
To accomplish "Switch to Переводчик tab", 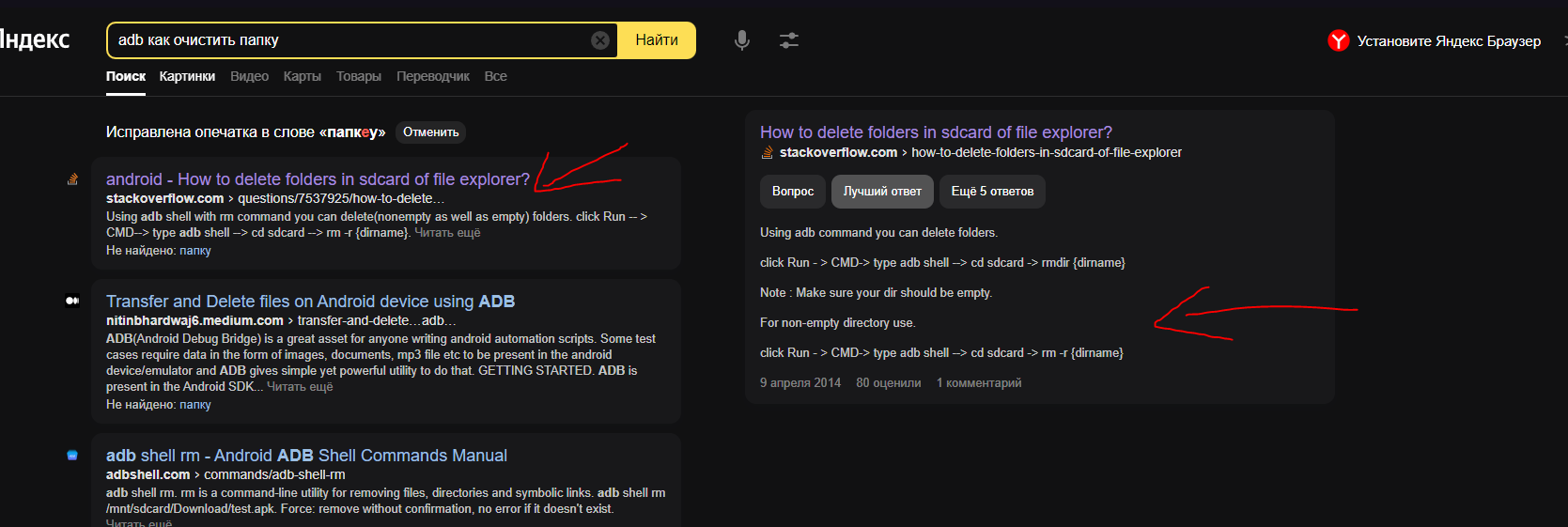I will [433, 76].
